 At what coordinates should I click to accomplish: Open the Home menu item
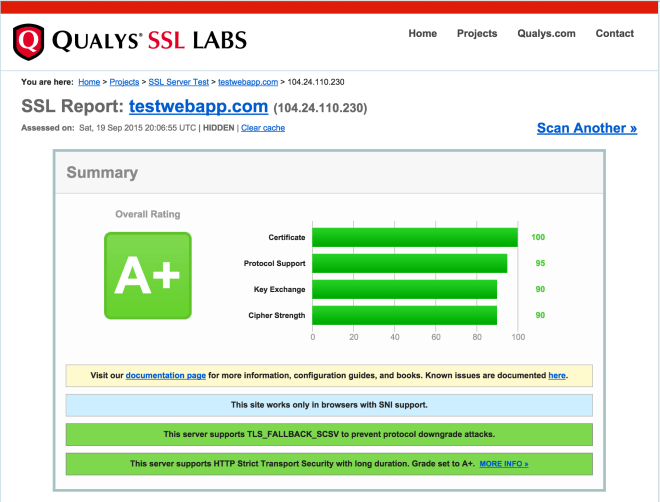coord(422,33)
